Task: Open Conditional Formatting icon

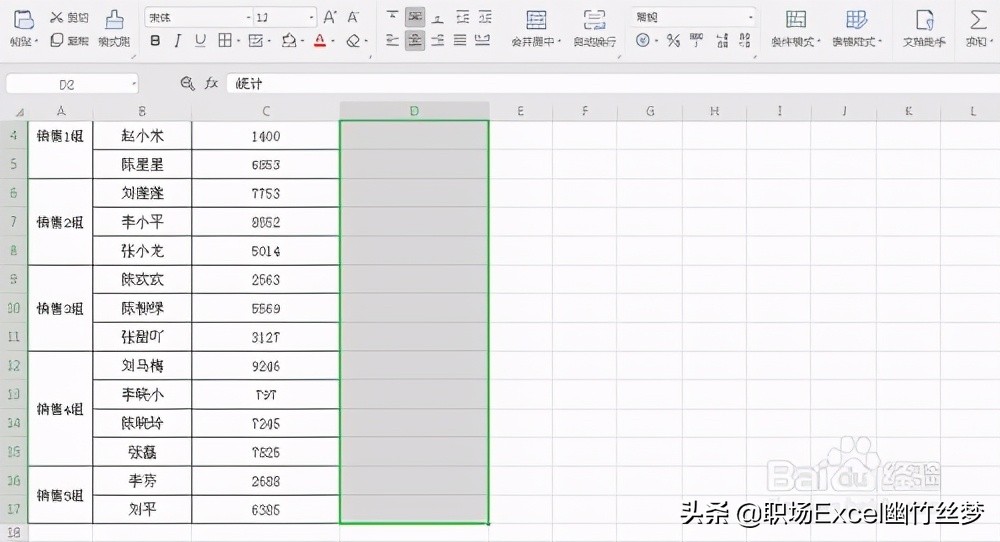Action: (x=795, y=20)
